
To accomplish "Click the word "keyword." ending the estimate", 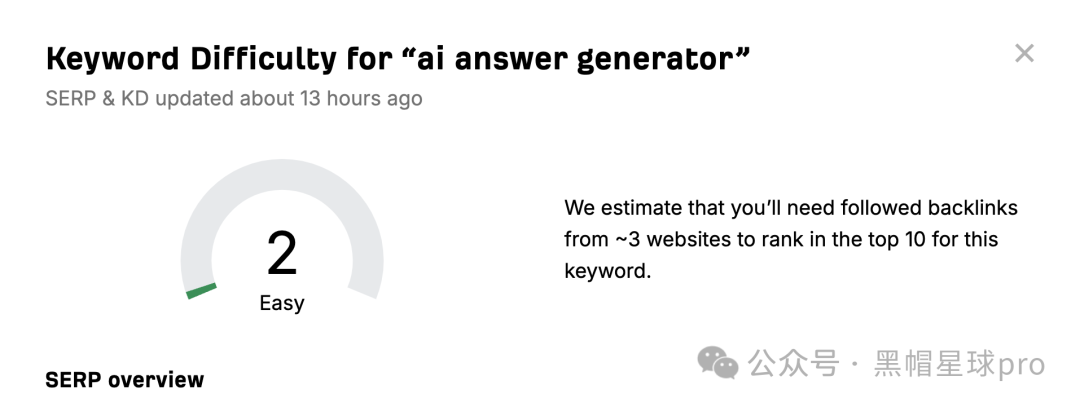I will (608, 271).
